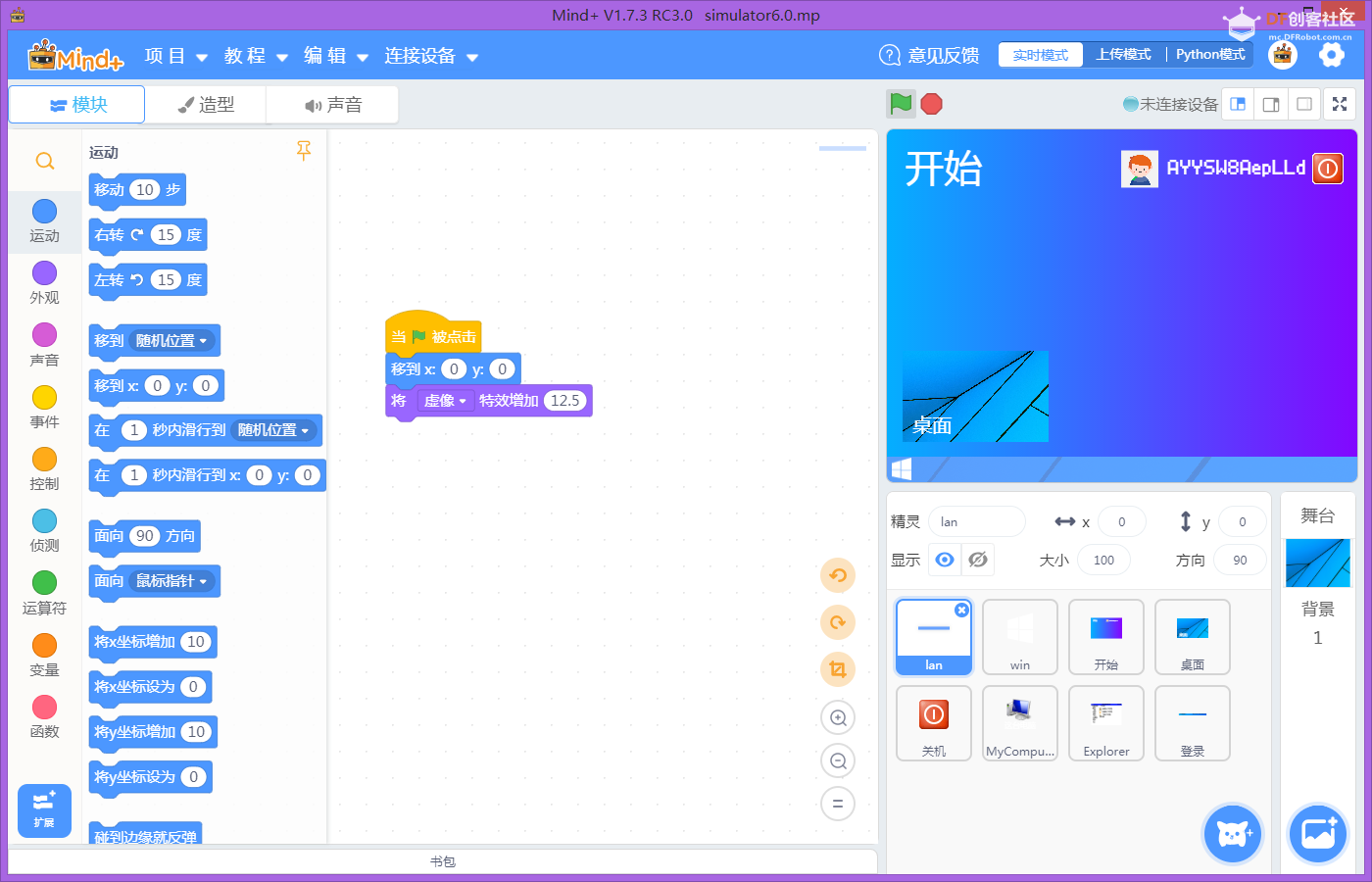Select the 关机 sprite thumbnail
The height and width of the screenshot is (882, 1372).
[x=934, y=723]
